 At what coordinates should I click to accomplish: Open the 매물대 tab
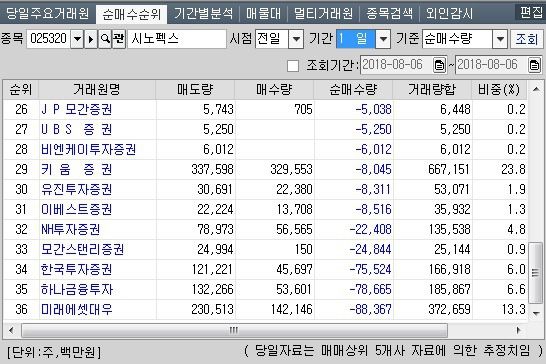coord(263,14)
